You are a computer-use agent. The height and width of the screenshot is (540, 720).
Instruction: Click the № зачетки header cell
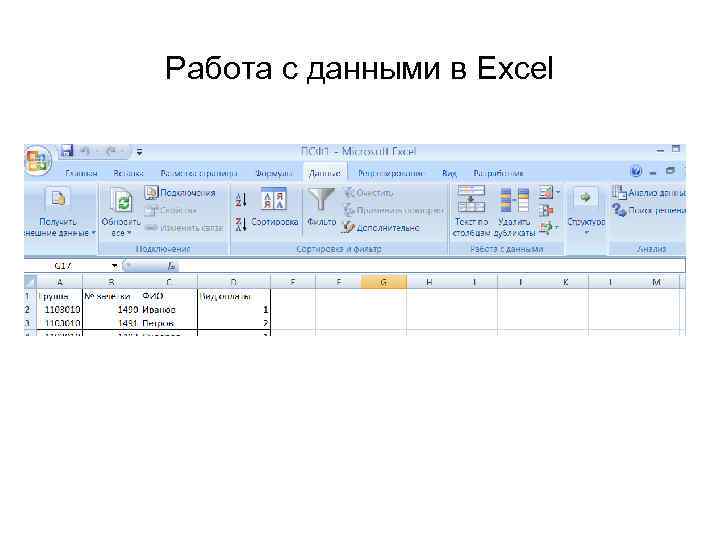click(x=111, y=296)
